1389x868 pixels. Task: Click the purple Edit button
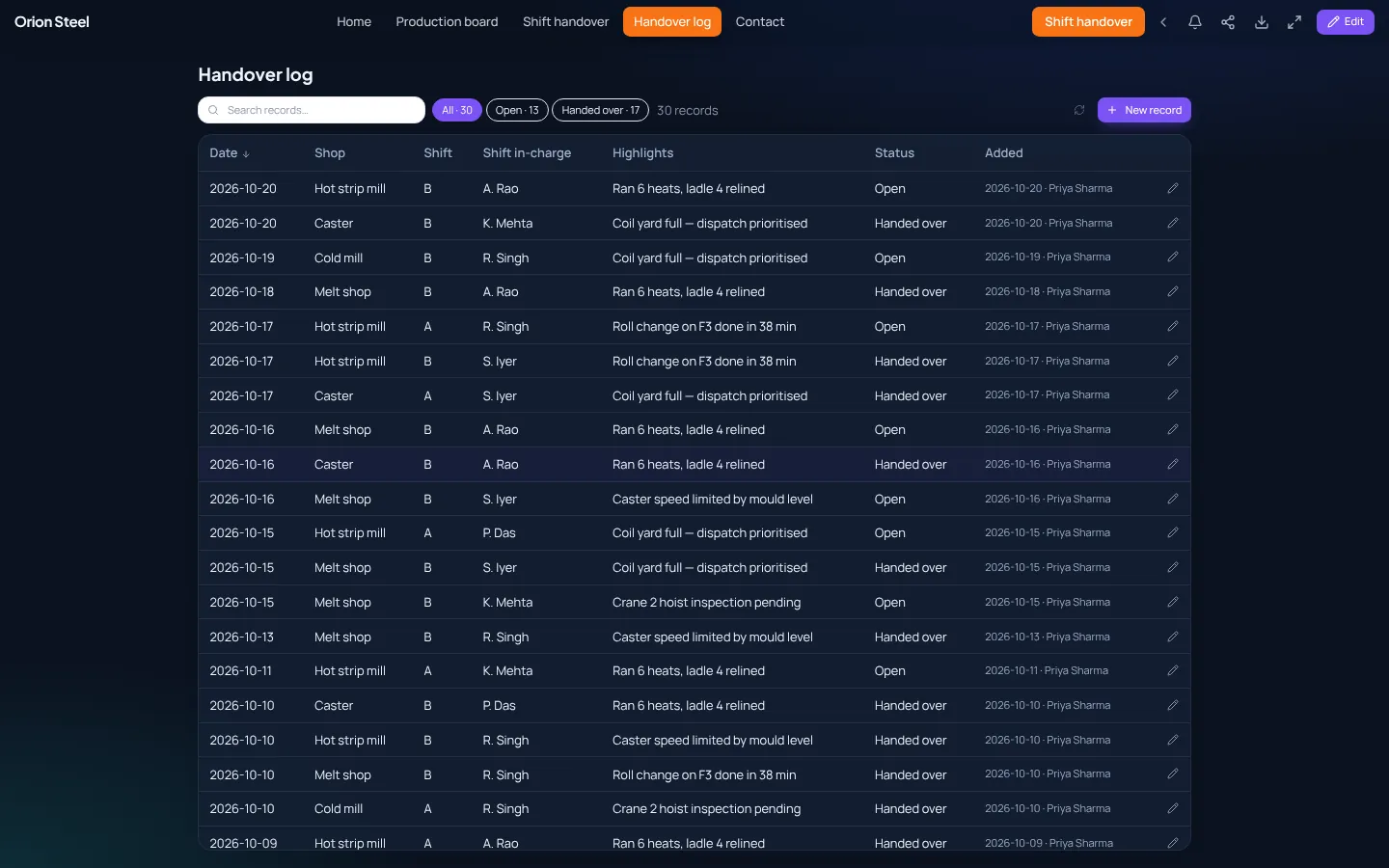1345,22
